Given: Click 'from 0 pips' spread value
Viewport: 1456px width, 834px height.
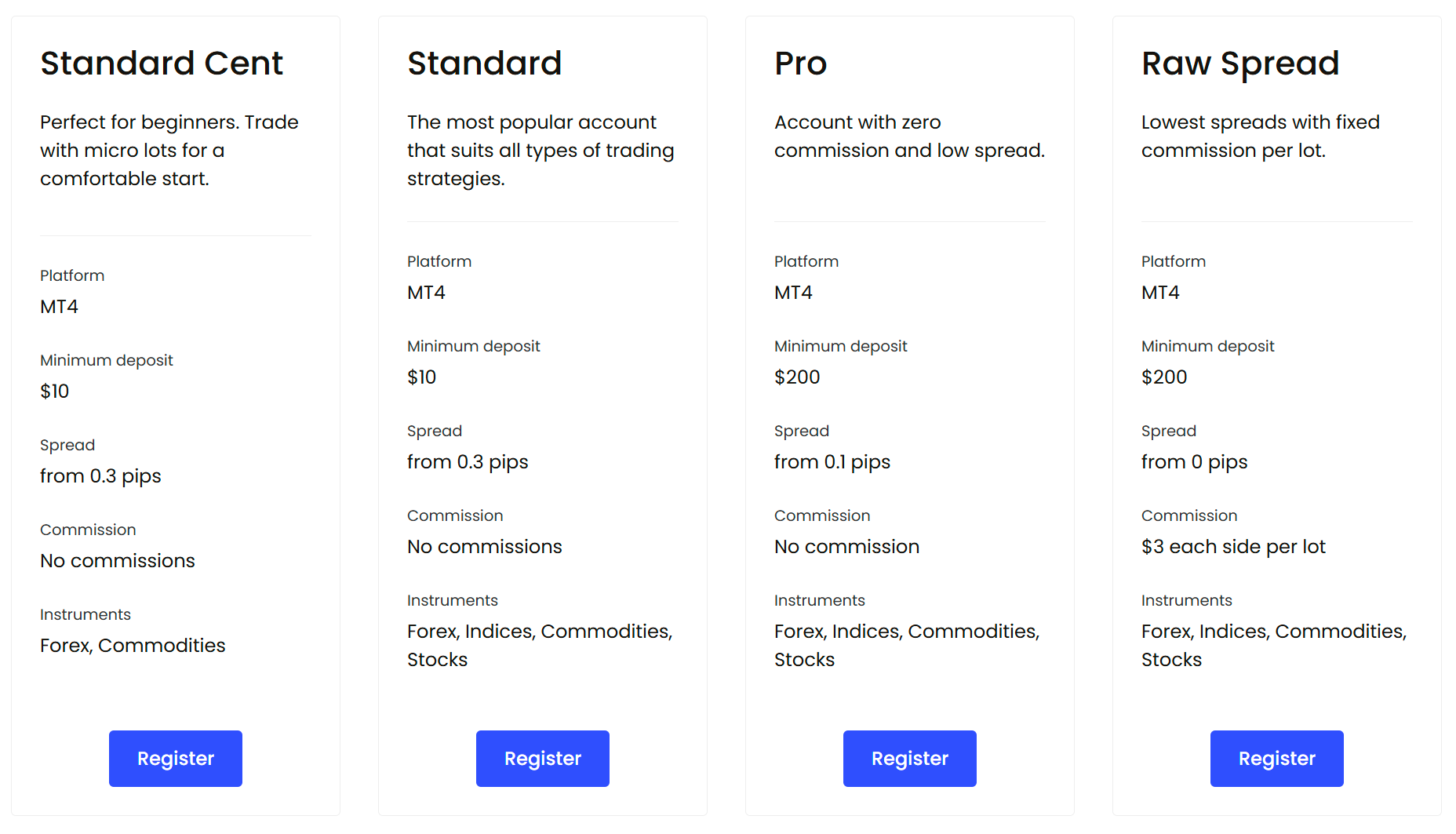Looking at the screenshot, I should 1194,462.
